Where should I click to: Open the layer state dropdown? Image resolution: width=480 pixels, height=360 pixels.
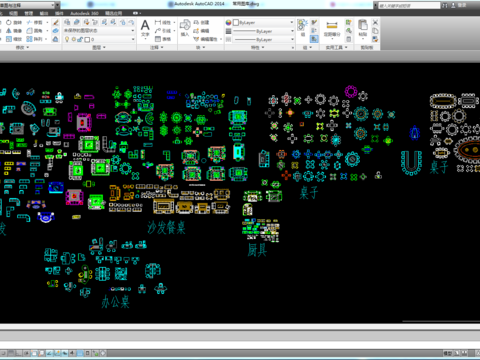(99, 31)
